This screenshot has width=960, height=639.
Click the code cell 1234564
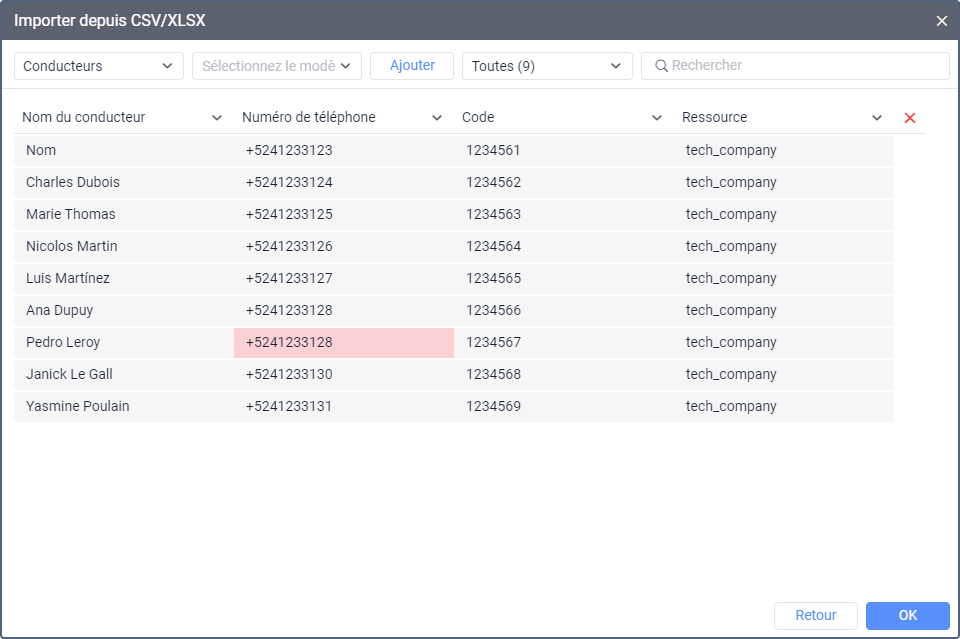564,246
